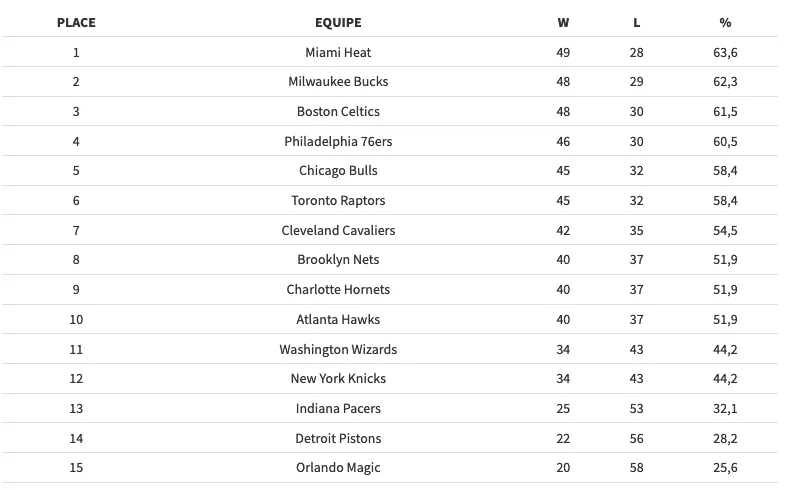Select Chicago Bulls in the standings
The height and width of the screenshot is (490, 786).
point(338,171)
